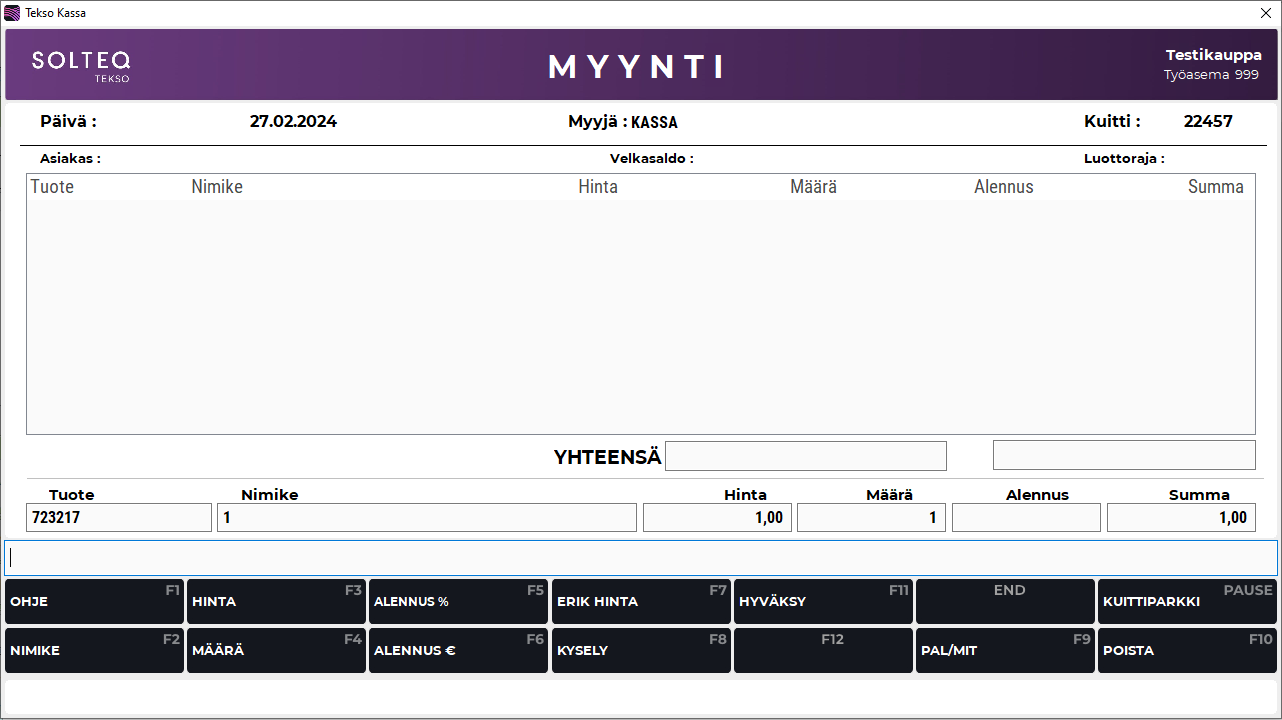Open KUITTIPARKKI receipt parking
The width and height of the screenshot is (1282, 720).
click(x=1186, y=602)
